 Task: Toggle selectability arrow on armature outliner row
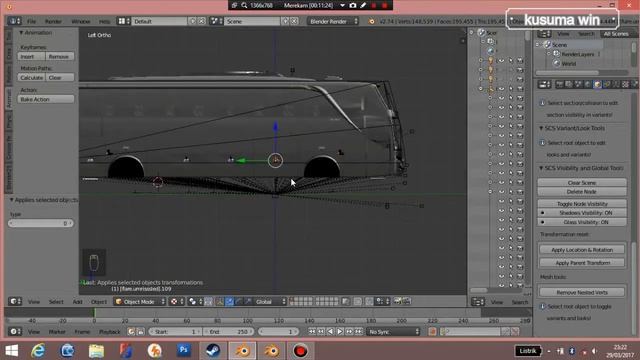pos(511,89)
